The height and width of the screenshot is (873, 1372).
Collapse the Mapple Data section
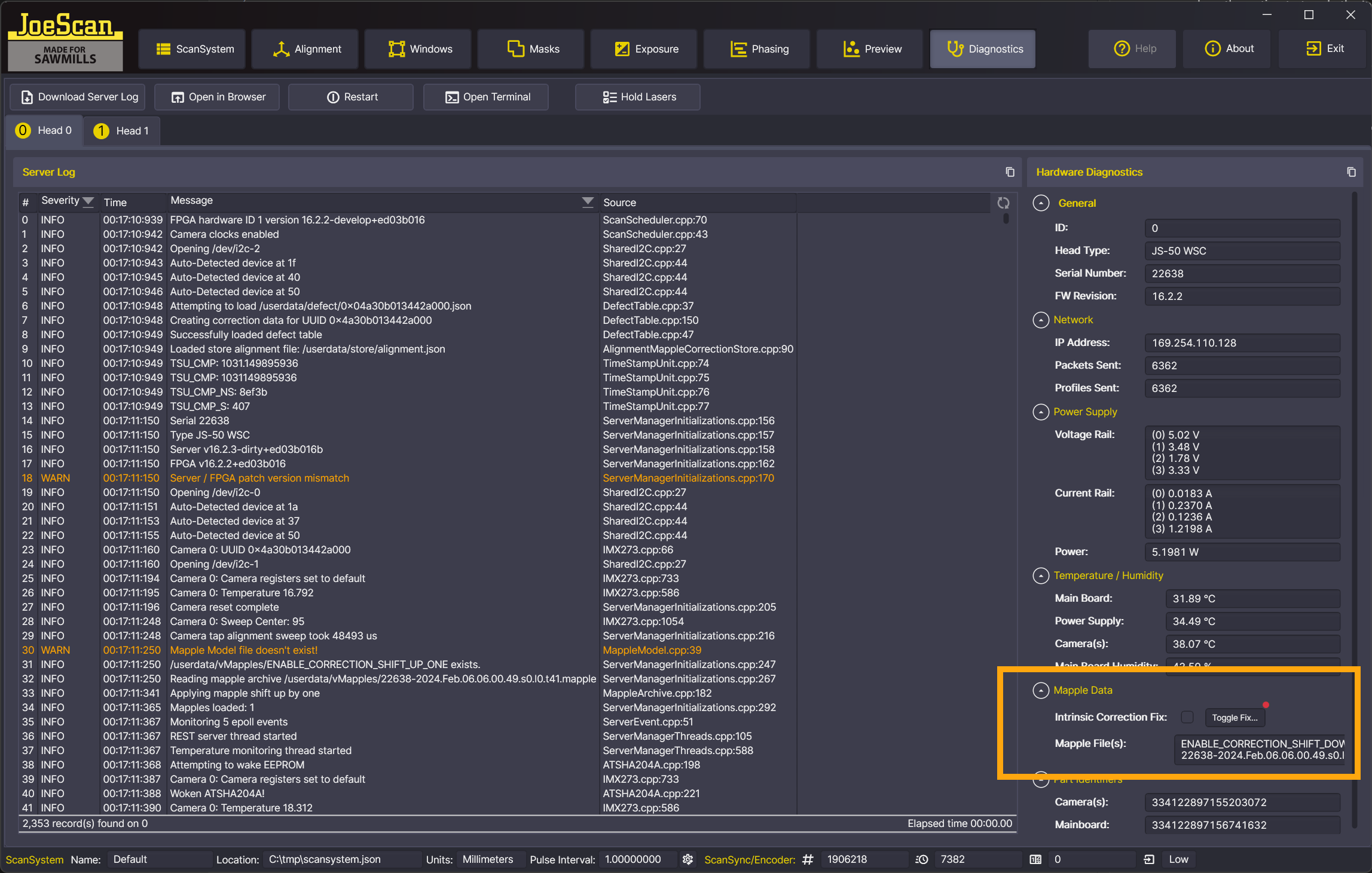point(1041,691)
